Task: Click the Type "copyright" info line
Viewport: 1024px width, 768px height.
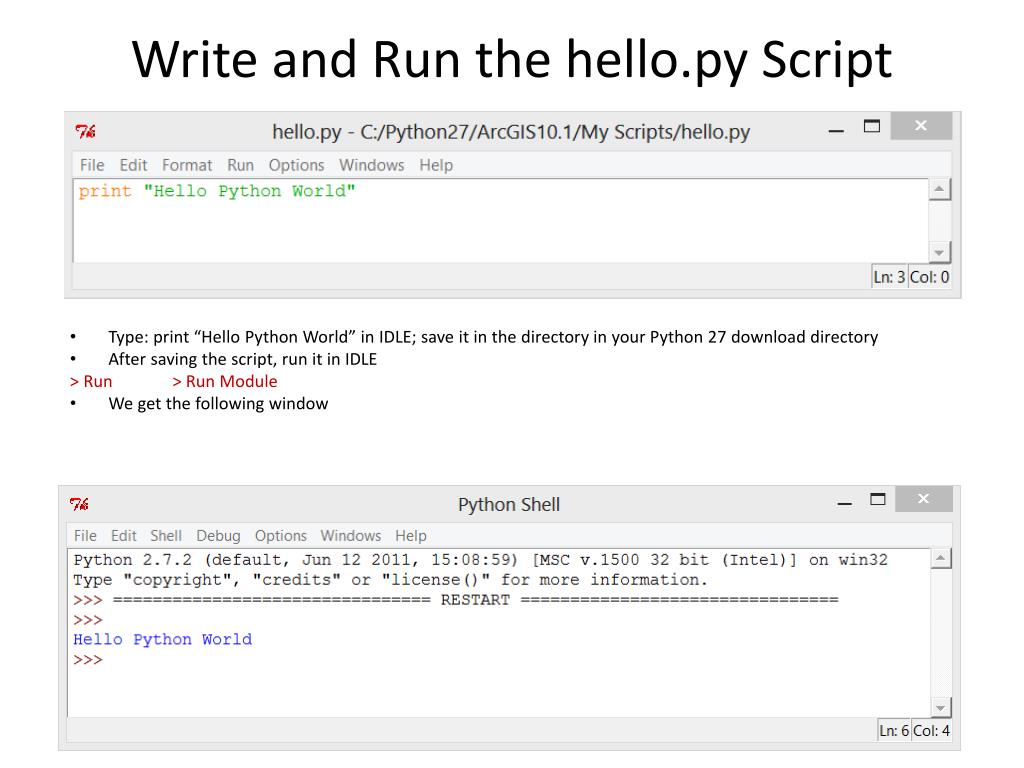Action: (391, 580)
